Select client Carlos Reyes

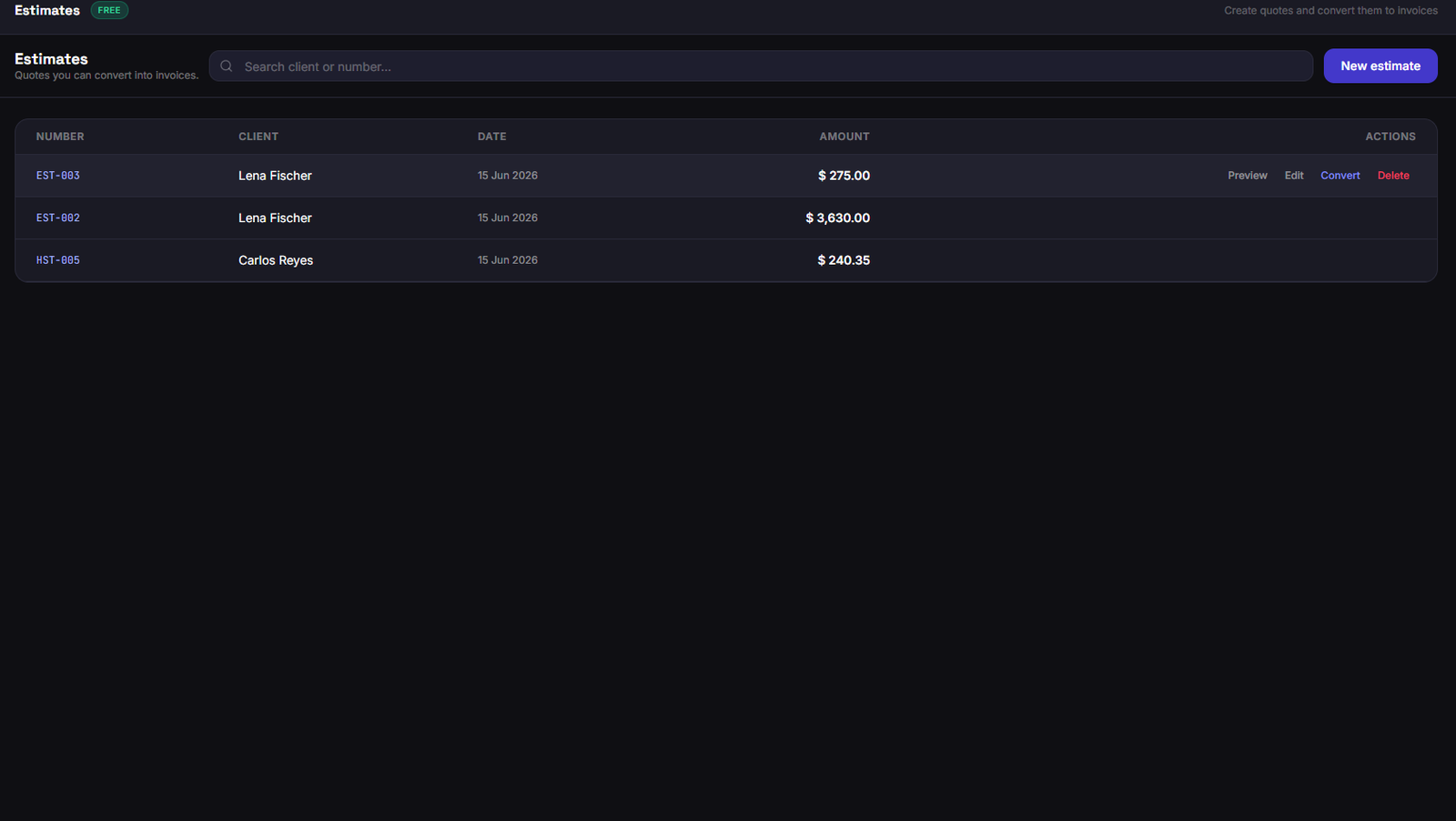276,260
